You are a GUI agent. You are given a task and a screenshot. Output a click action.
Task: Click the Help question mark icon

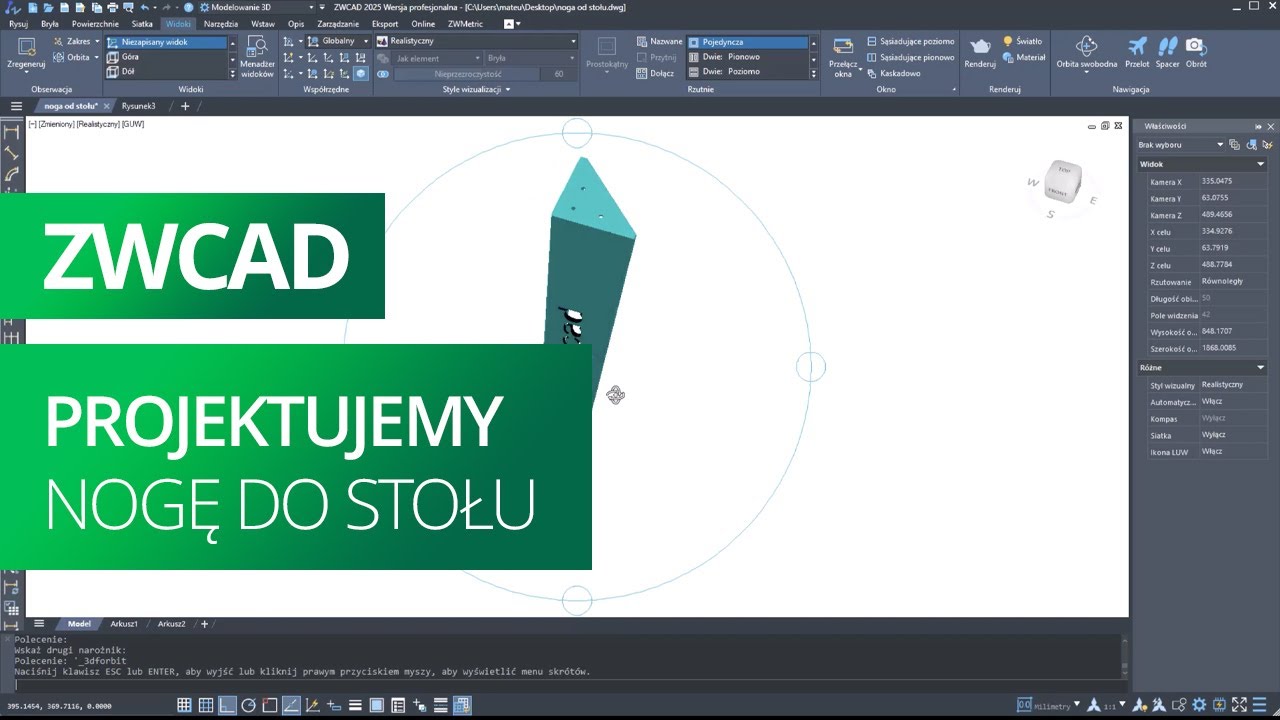point(188,7)
